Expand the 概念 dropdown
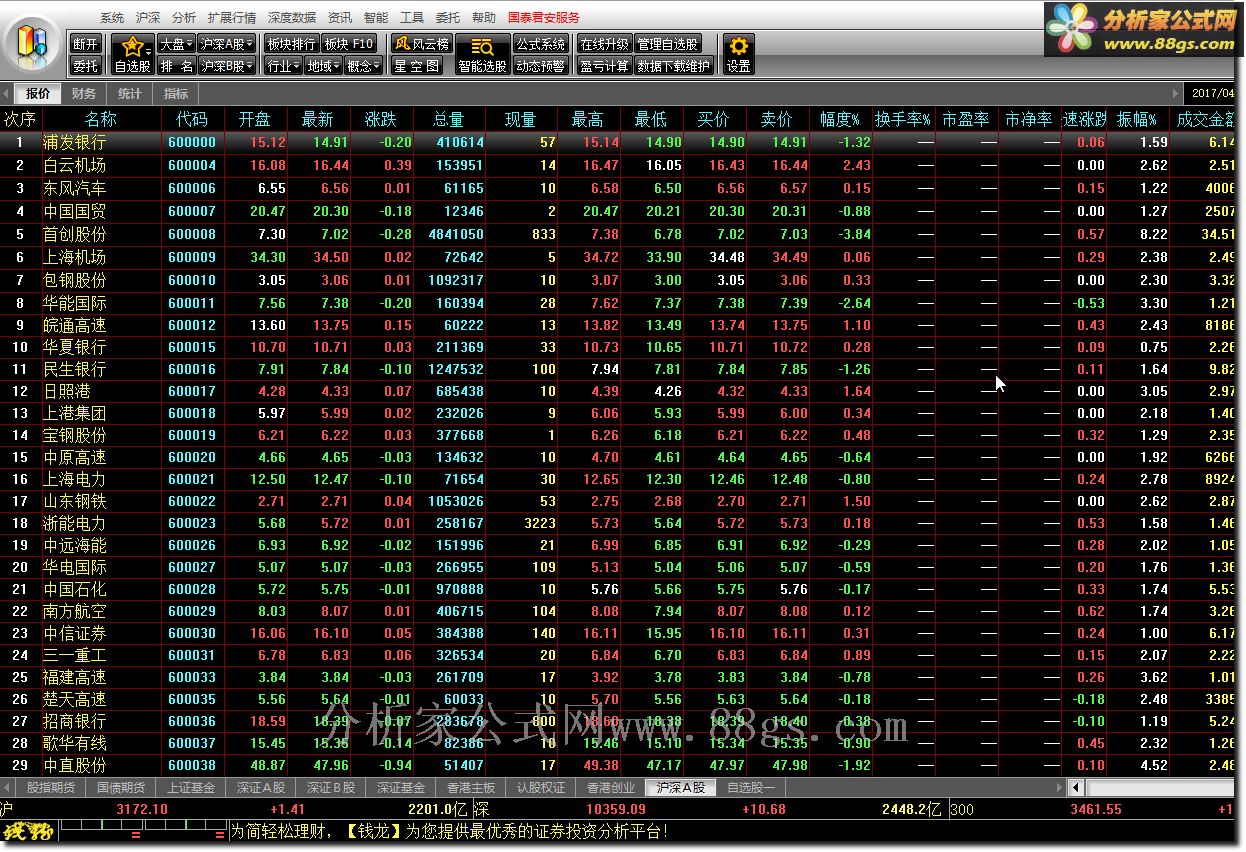The height and width of the screenshot is (852, 1246). click(363, 66)
